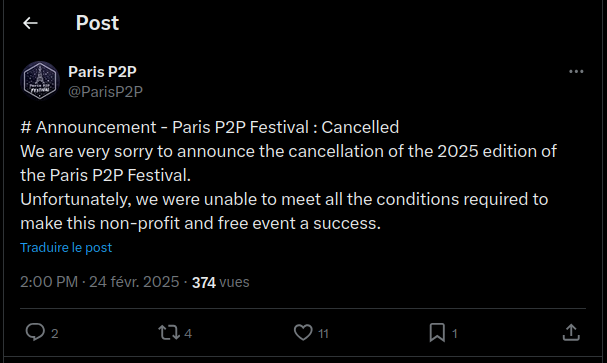Open the 374 vues view count
This screenshot has width=607, height=363.
[x=221, y=282]
